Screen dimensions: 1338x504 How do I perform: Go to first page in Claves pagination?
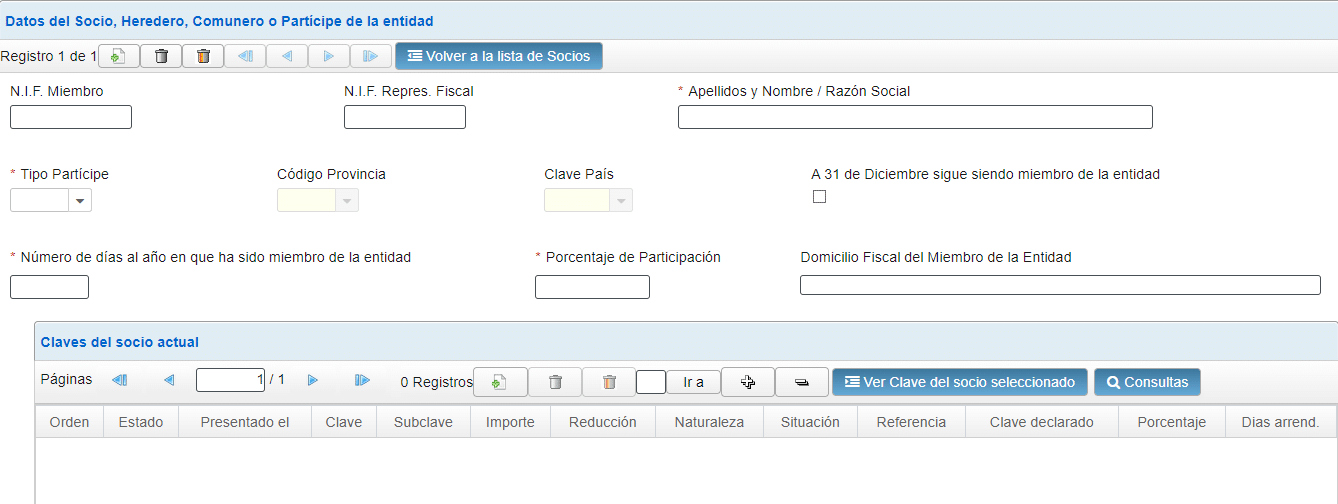point(120,380)
